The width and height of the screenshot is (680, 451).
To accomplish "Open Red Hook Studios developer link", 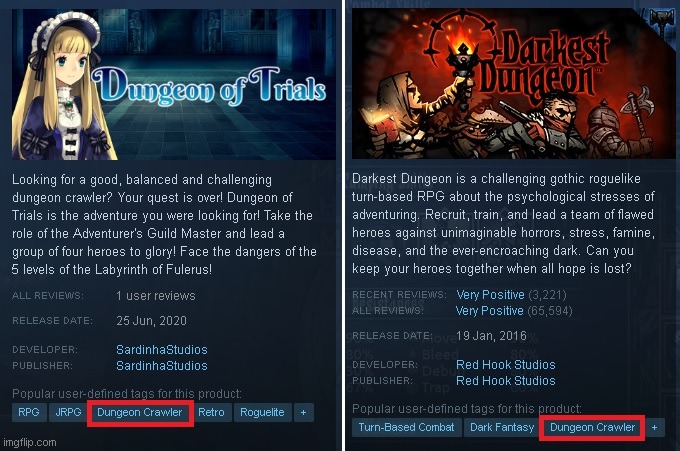I will (x=506, y=365).
